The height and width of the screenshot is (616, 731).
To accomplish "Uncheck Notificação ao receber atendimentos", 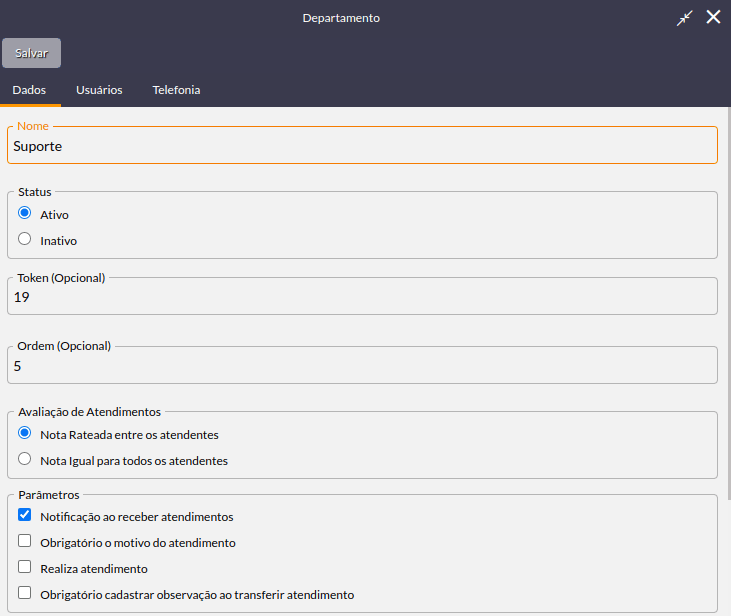I will click(25, 515).
